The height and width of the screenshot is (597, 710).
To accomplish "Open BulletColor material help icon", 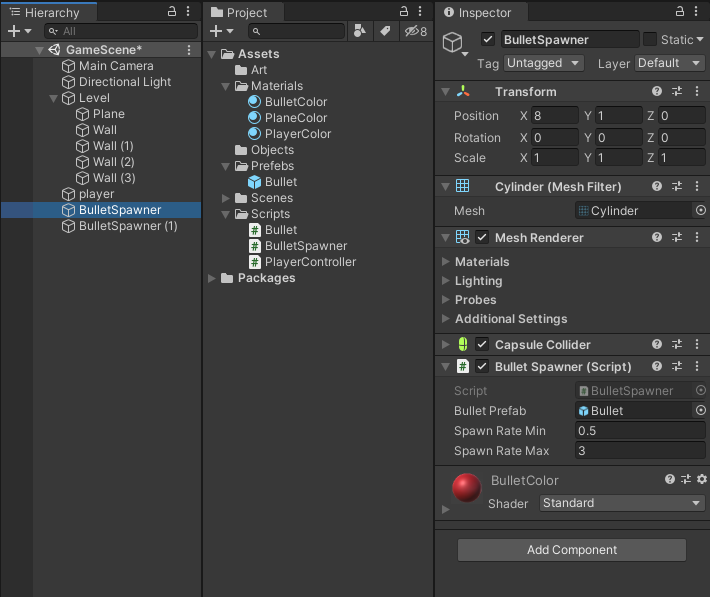I will coord(670,479).
